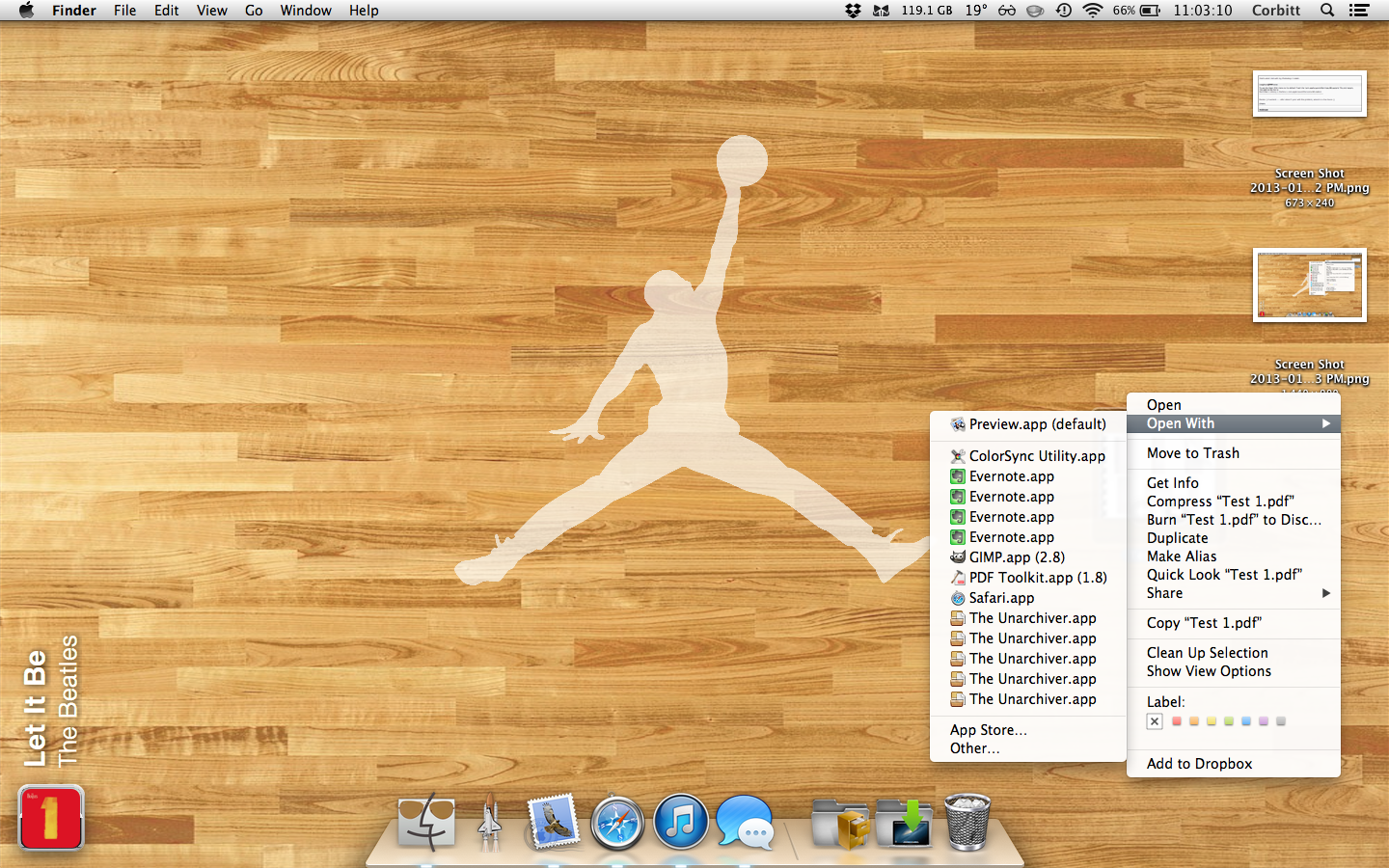1389x868 pixels.
Task: Click the battery status icon
Action: point(1151,11)
